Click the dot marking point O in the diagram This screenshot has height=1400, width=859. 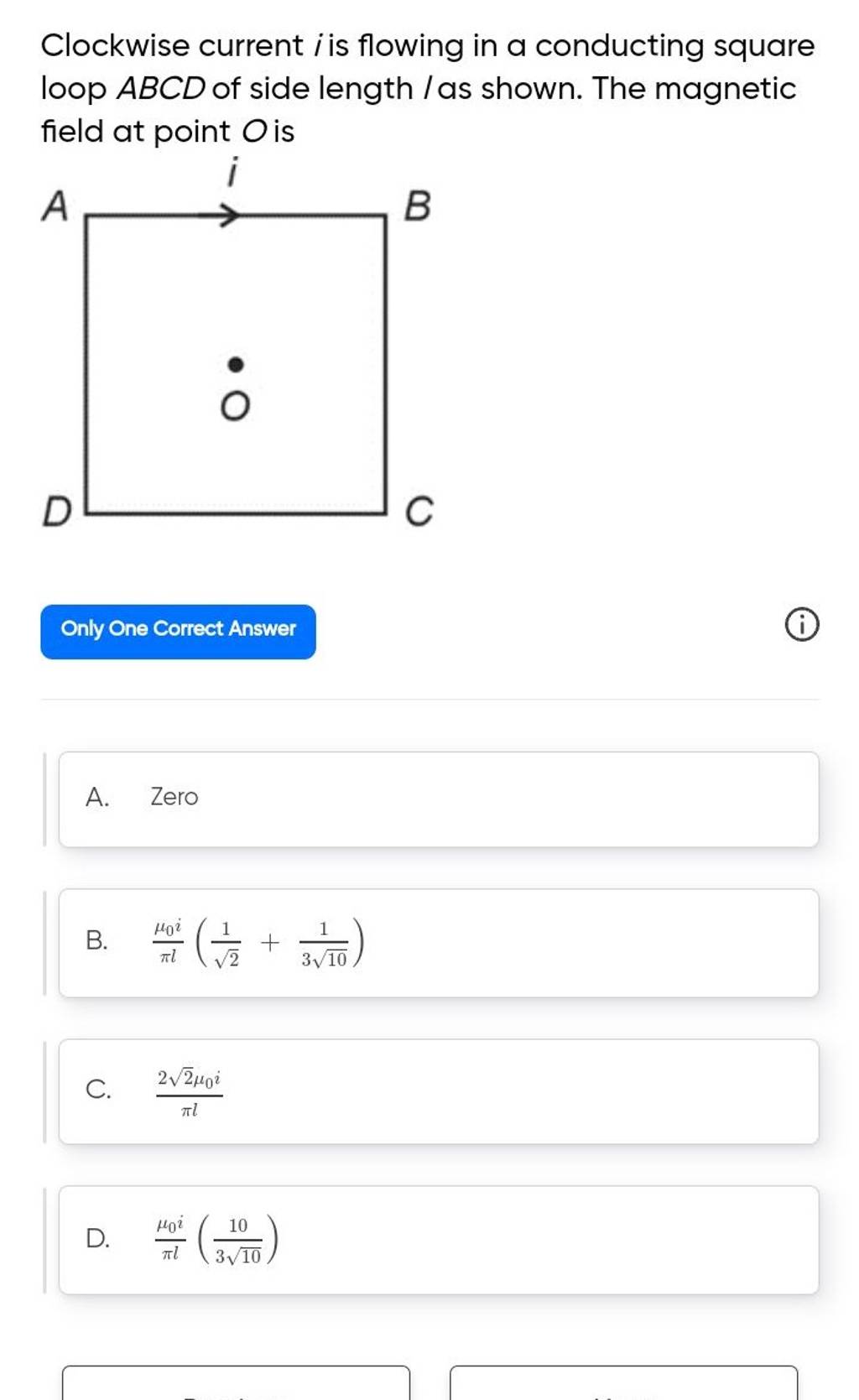click(237, 365)
